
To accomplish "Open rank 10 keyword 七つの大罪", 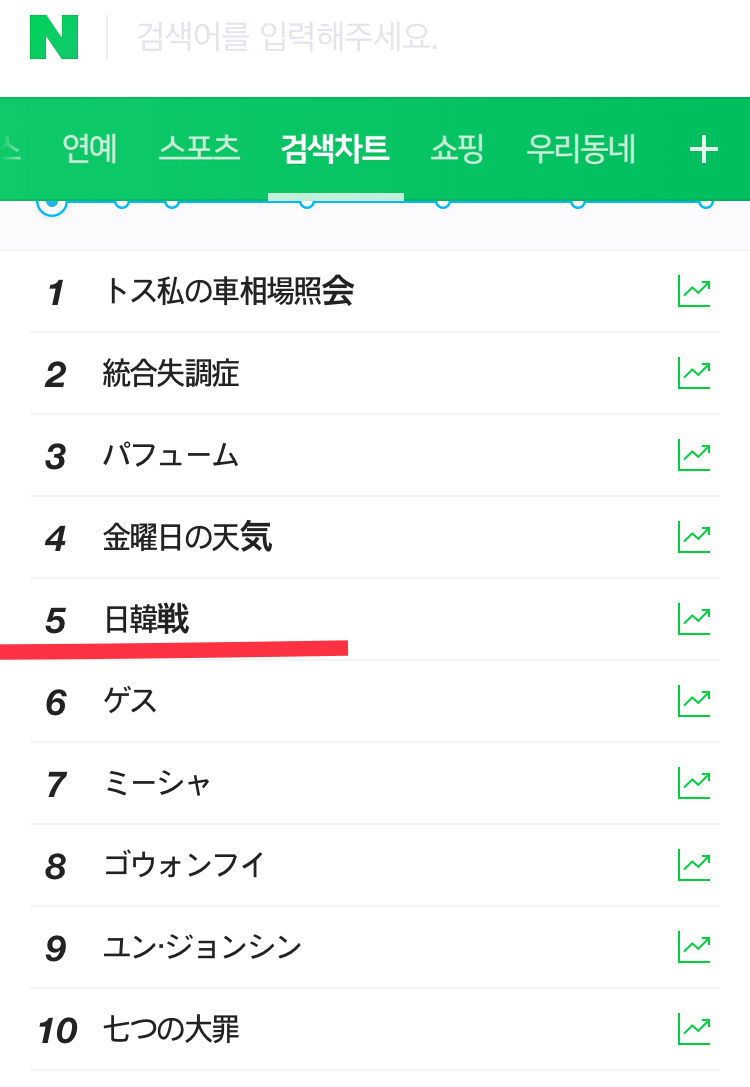I will click(171, 1030).
